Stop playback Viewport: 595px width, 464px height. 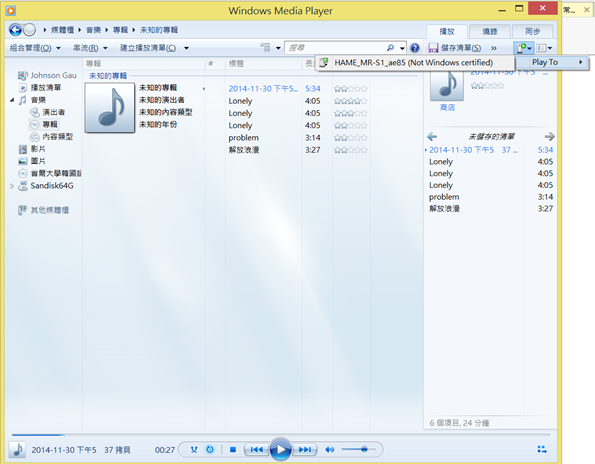coord(233,450)
